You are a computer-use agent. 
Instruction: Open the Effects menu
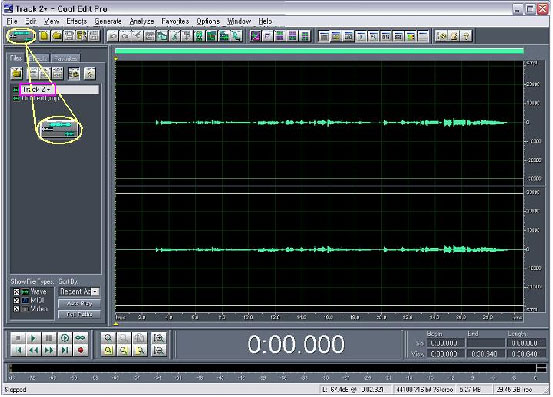click(x=77, y=21)
